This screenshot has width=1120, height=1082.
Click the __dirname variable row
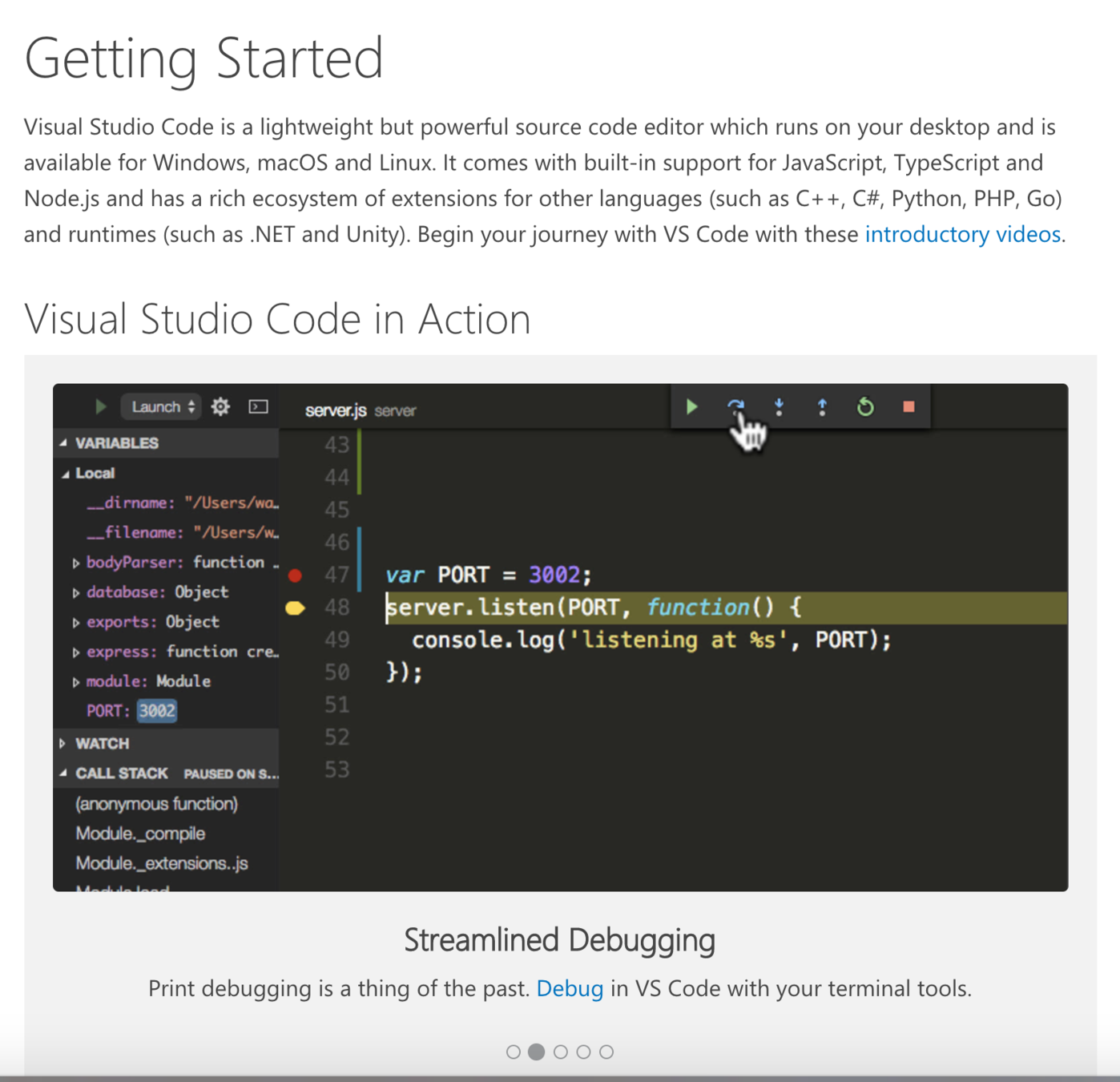click(x=183, y=503)
